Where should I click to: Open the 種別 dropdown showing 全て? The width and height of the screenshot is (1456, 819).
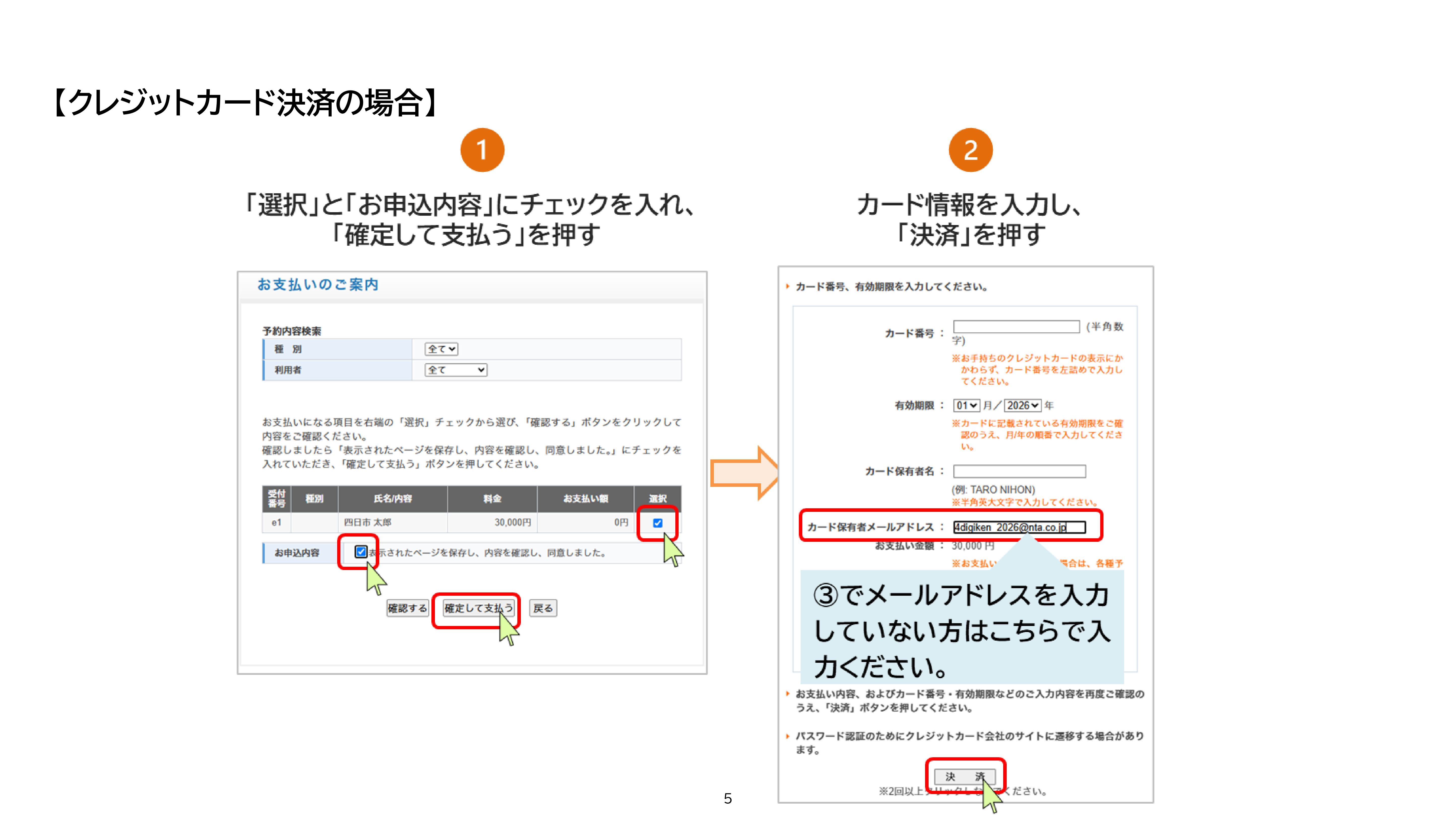(441, 349)
